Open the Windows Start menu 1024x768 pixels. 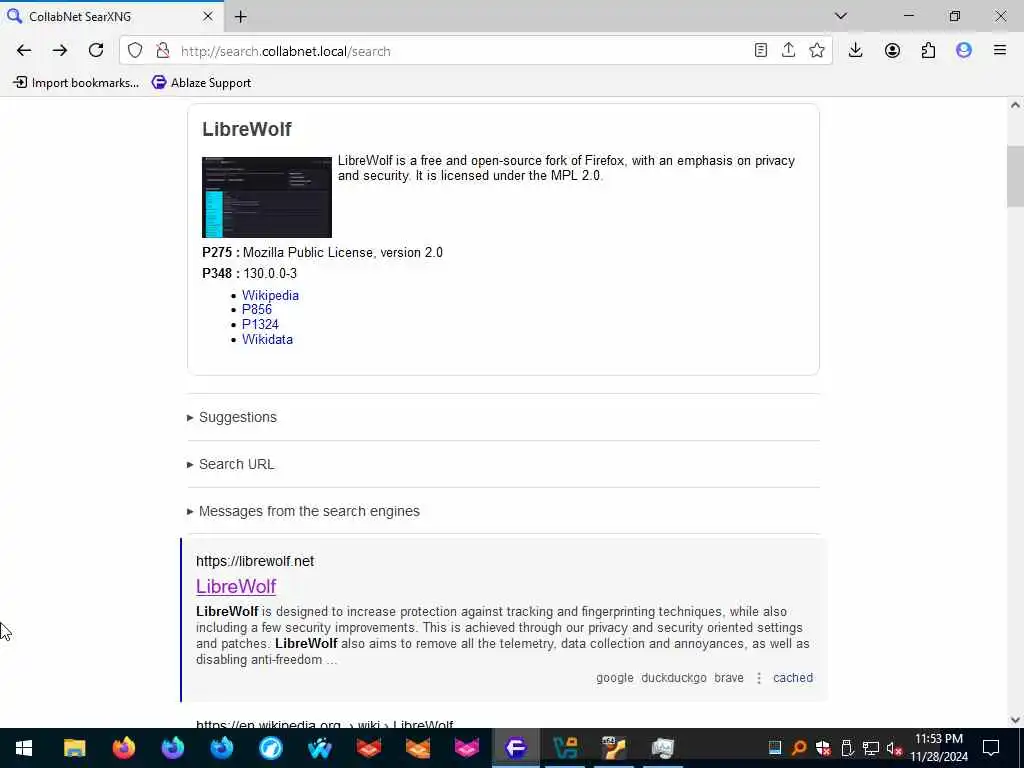point(24,748)
